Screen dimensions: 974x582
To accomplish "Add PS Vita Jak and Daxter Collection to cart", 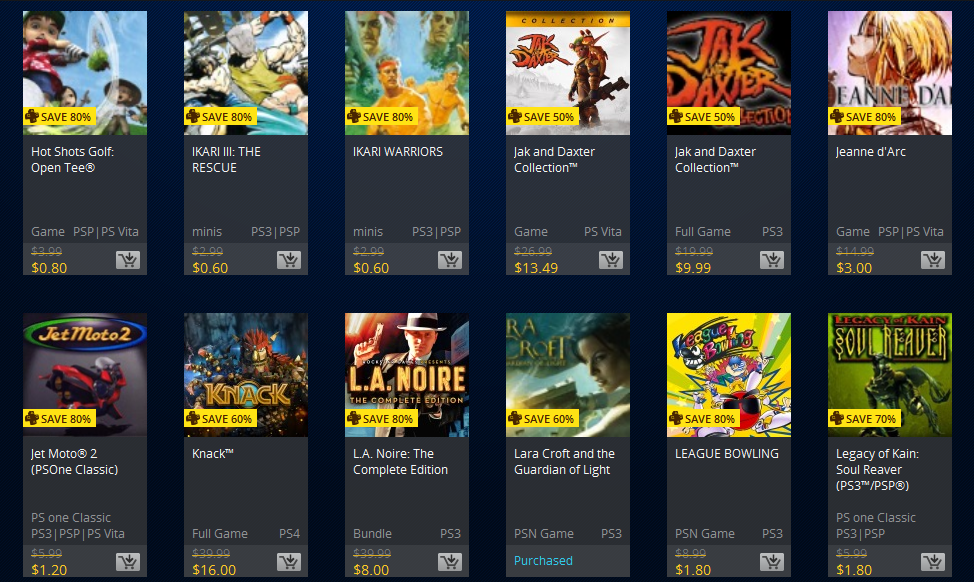I will (611, 260).
